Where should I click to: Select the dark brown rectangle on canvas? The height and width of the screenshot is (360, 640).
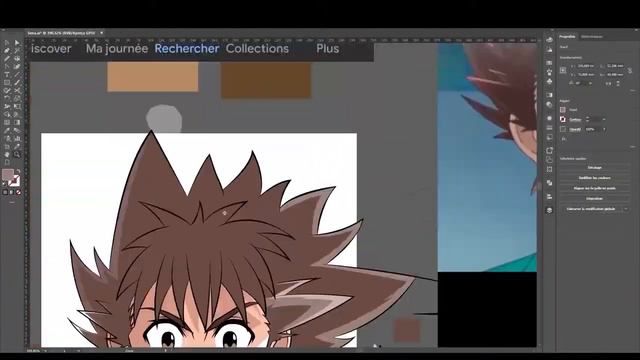click(x=266, y=80)
